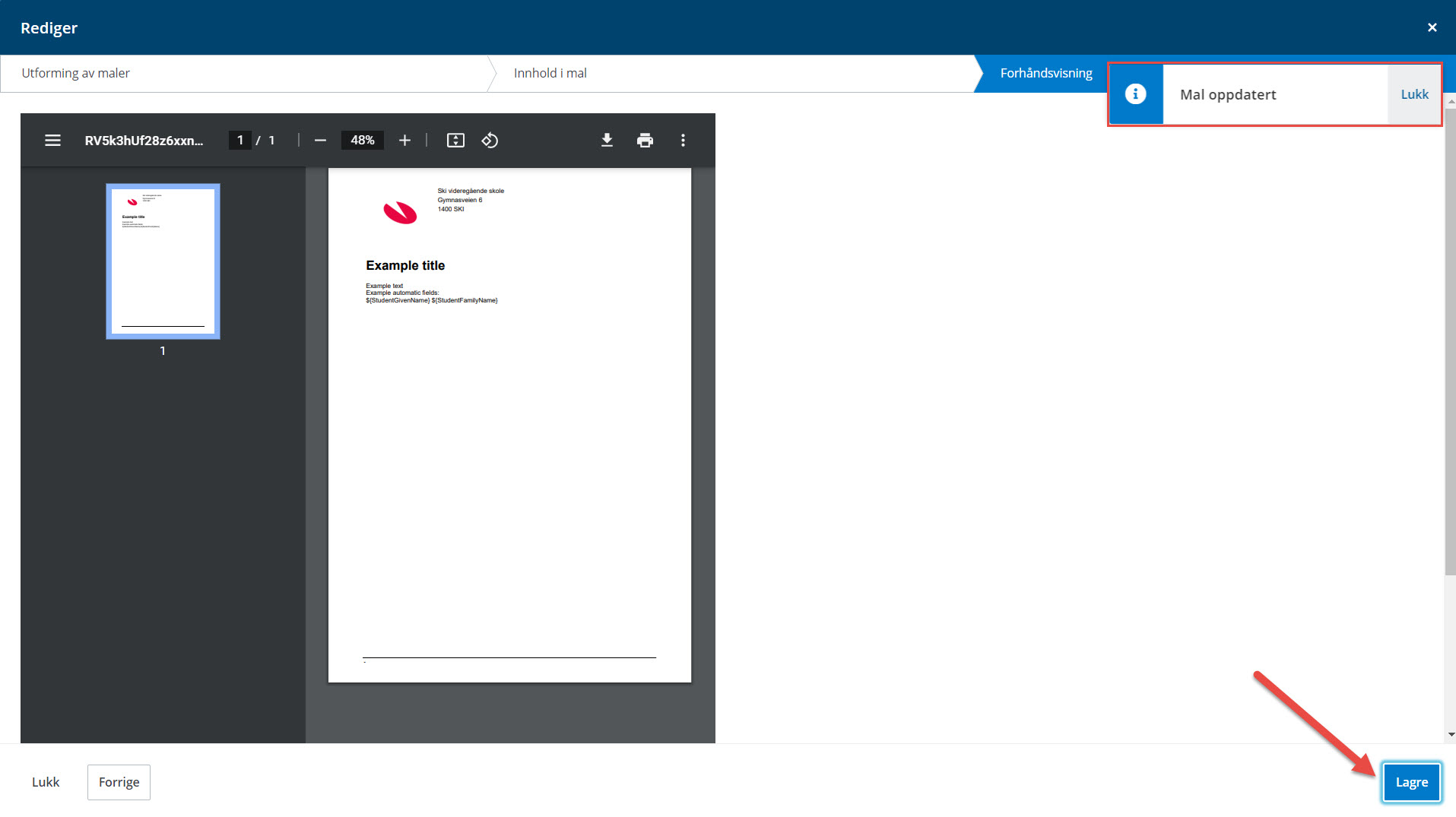The image size is (1456, 817).
Task: Switch to the Innhold i mal step
Action: (550, 73)
